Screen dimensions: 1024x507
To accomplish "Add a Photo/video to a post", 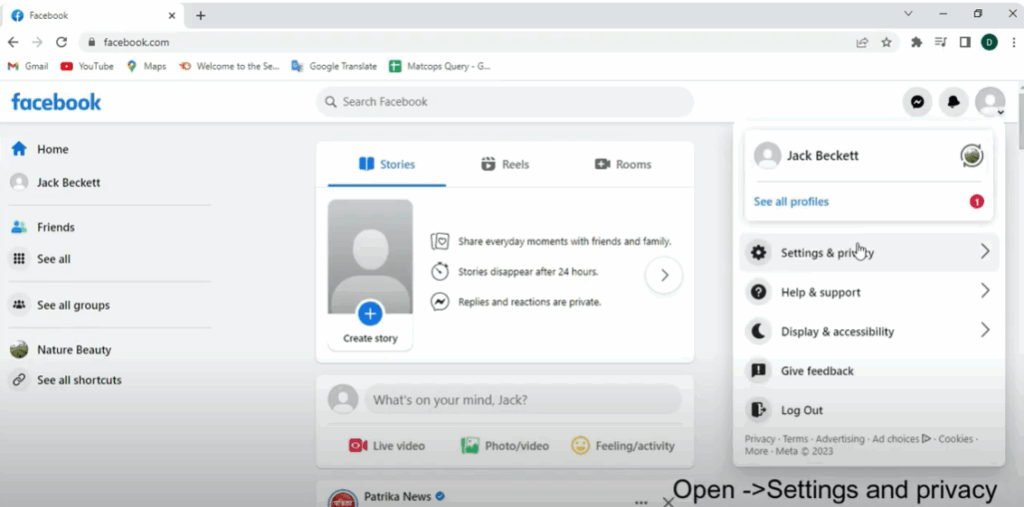I will 505,446.
